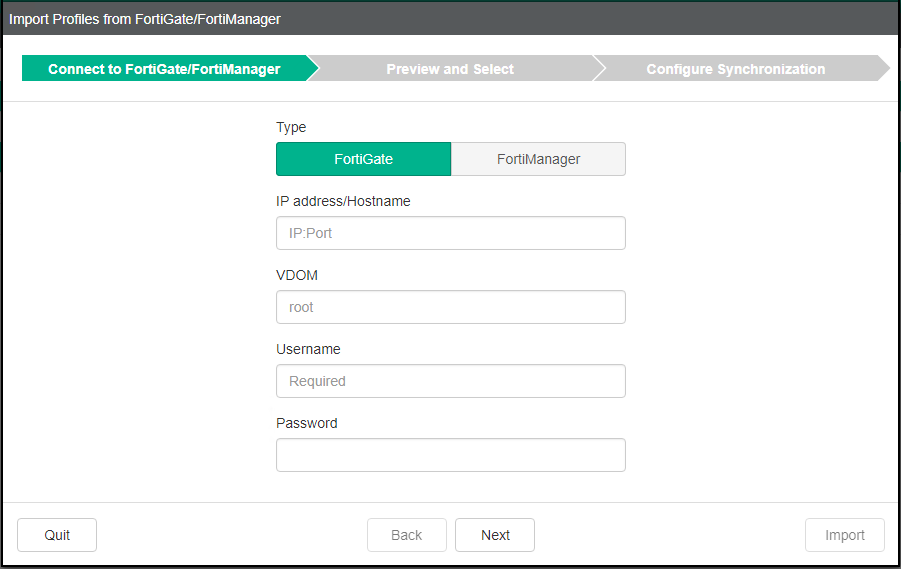
Task: Switch type to FortiManager
Action: point(538,159)
